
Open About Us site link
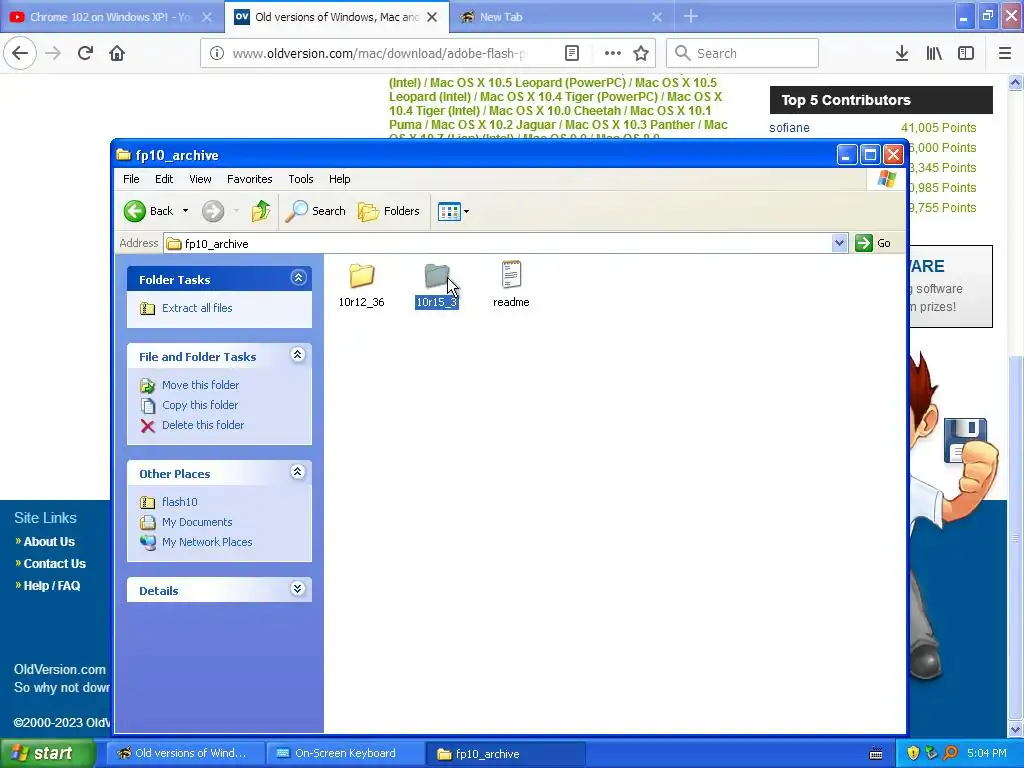tap(49, 541)
